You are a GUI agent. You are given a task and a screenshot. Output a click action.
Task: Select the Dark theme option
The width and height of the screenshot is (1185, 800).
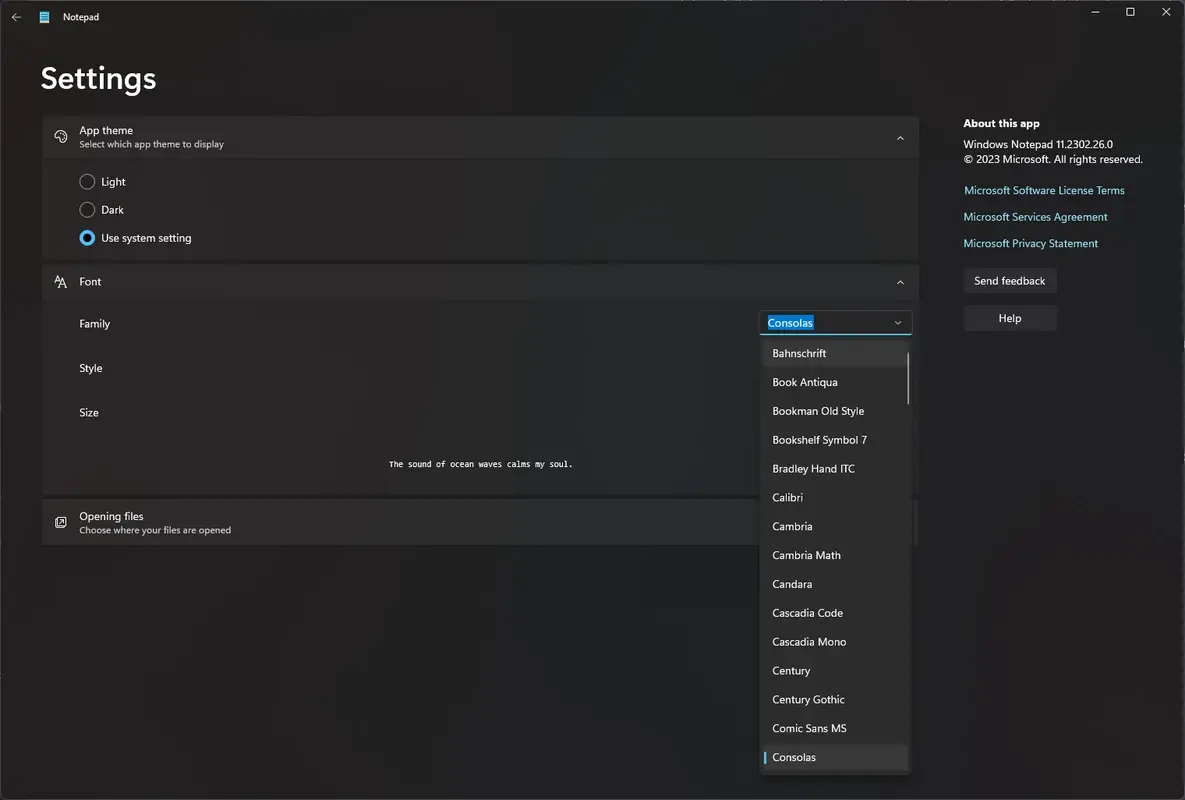coord(88,209)
